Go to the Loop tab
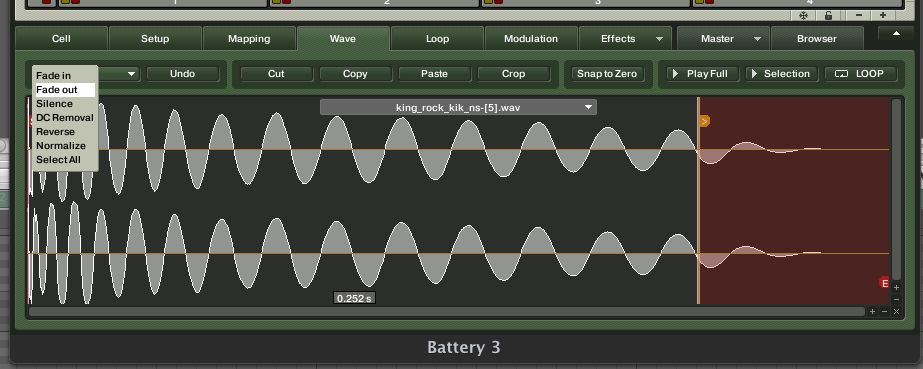The image size is (923, 369). coord(437,39)
